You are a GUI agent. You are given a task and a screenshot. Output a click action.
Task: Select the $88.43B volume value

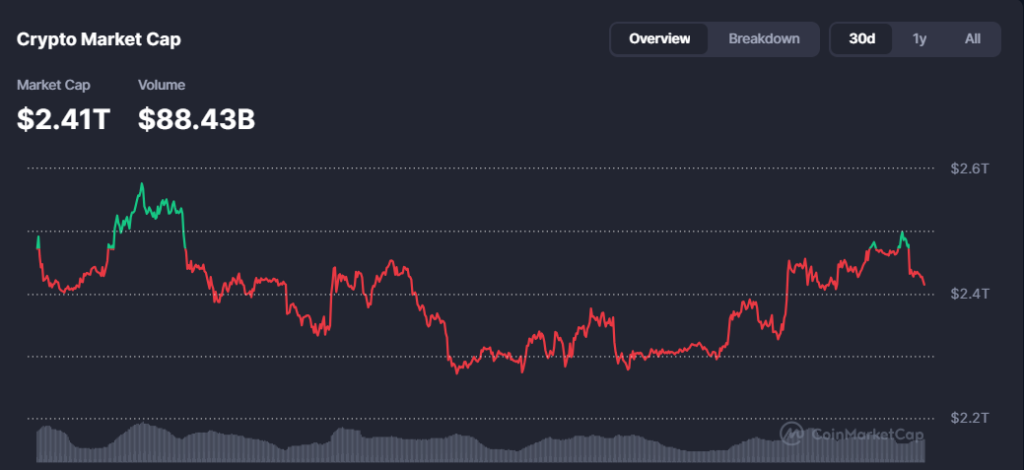click(x=196, y=120)
